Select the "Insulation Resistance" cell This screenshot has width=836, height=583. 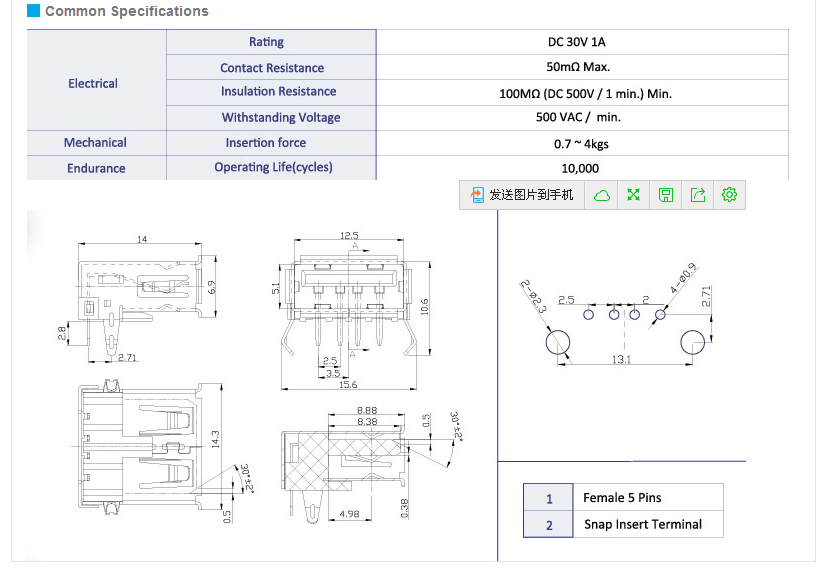point(271,92)
